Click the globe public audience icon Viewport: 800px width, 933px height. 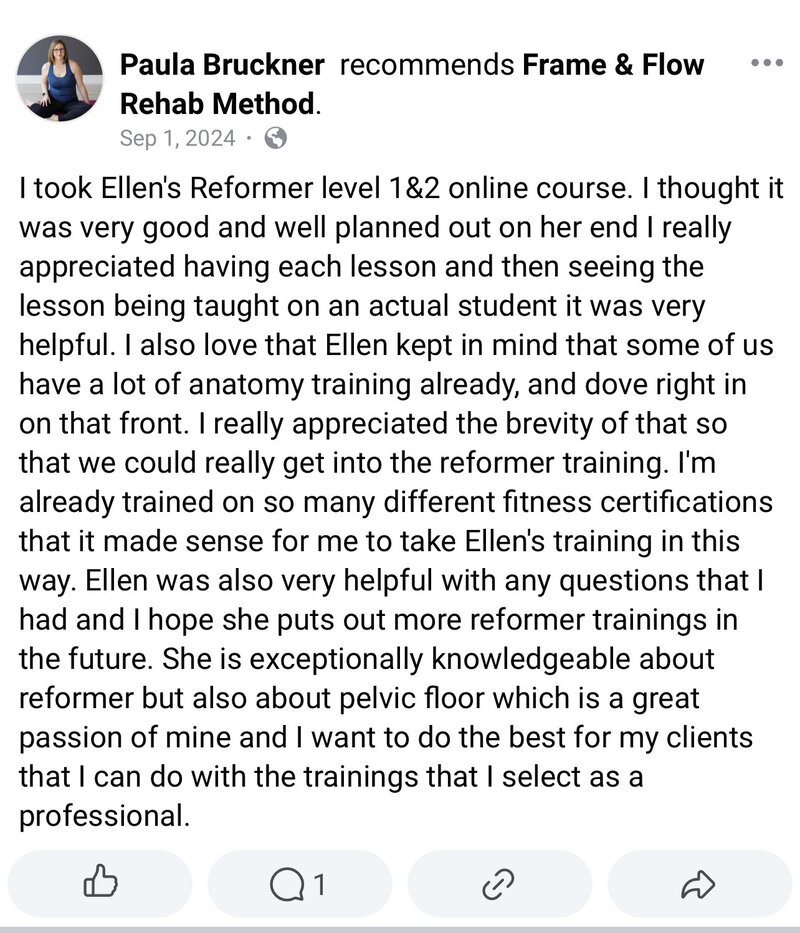click(276, 139)
